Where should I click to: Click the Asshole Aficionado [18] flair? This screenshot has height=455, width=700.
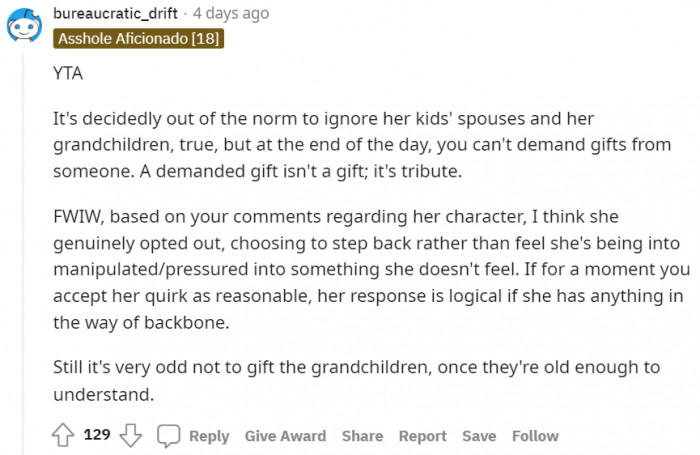[138, 38]
